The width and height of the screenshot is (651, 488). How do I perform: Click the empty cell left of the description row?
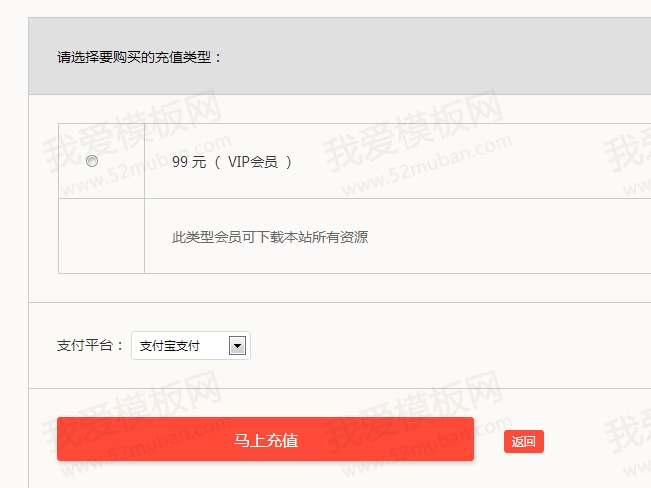click(101, 236)
